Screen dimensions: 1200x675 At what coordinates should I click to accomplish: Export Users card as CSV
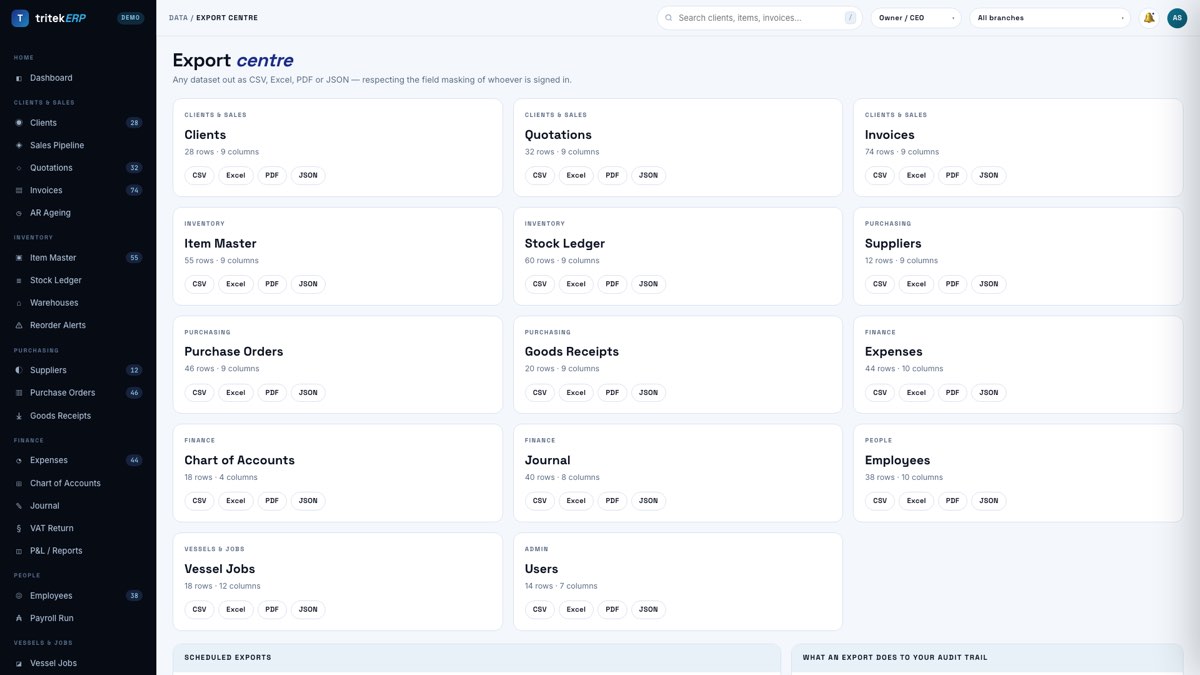point(540,609)
